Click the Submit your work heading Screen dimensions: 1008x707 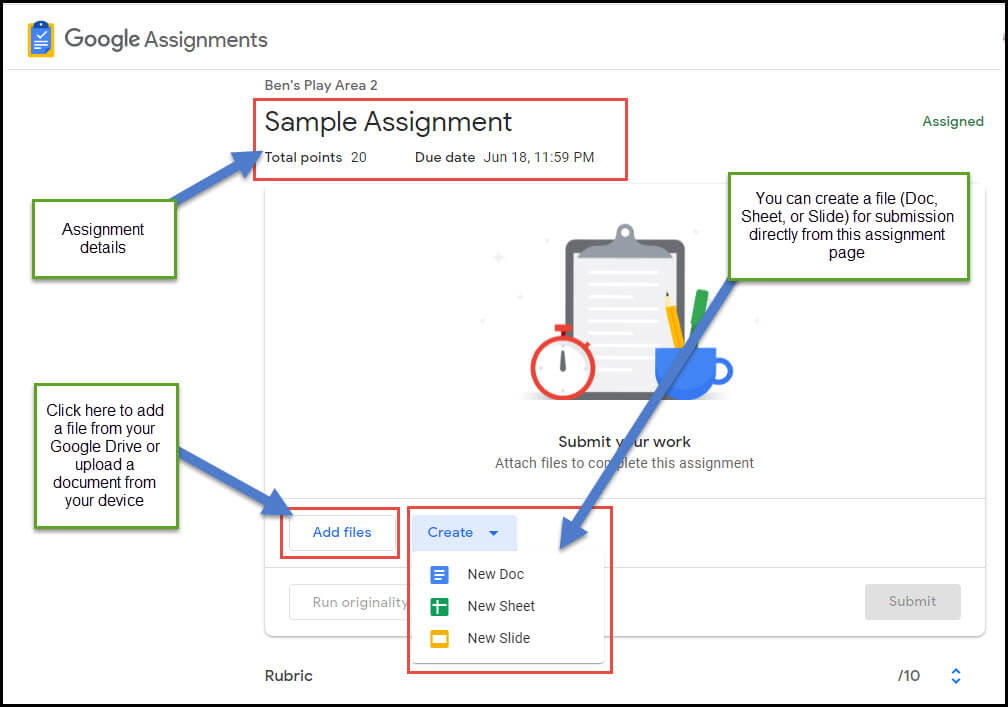tap(624, 442)
